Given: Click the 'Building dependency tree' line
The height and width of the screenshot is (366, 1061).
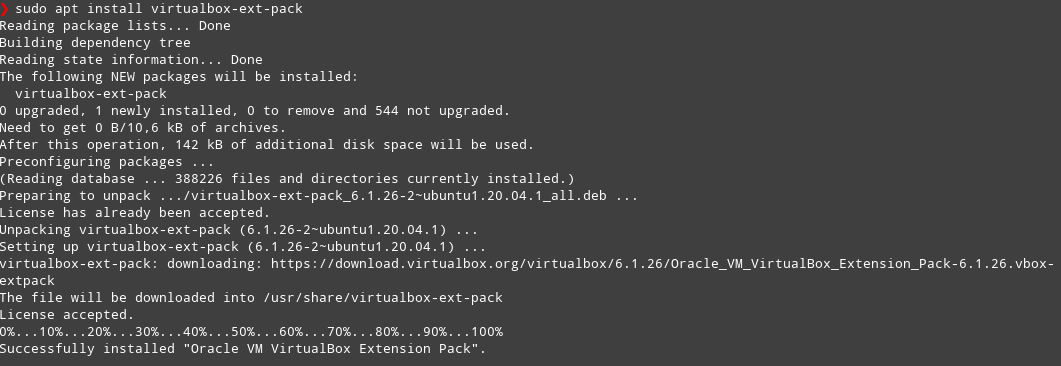Looking at the screenshot, I should coord(95,43).
